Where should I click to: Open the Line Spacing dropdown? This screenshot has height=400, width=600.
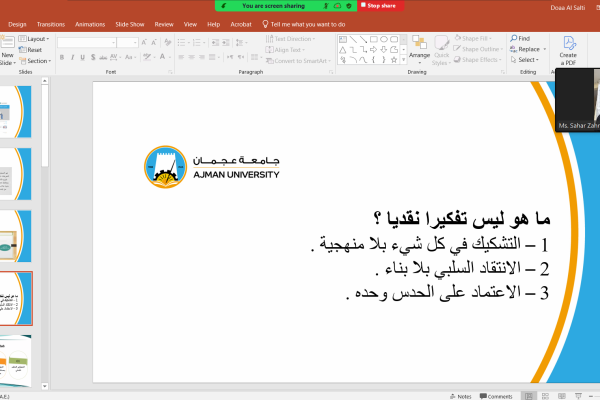point(241,42)
